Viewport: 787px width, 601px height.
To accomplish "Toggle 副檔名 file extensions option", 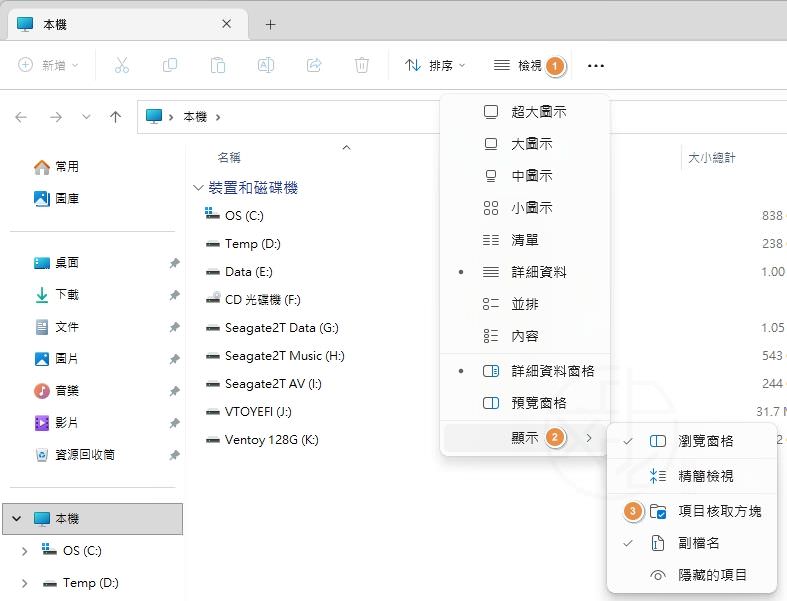I will coord(698,543).
